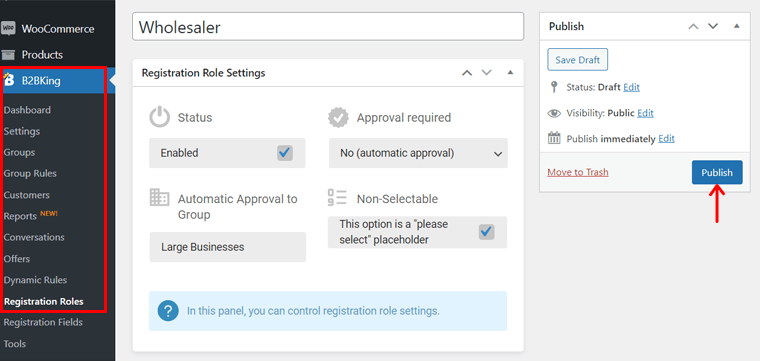Uncheck the Enabled status checkbox
The image size is (760, 361).
click(285, 153)
